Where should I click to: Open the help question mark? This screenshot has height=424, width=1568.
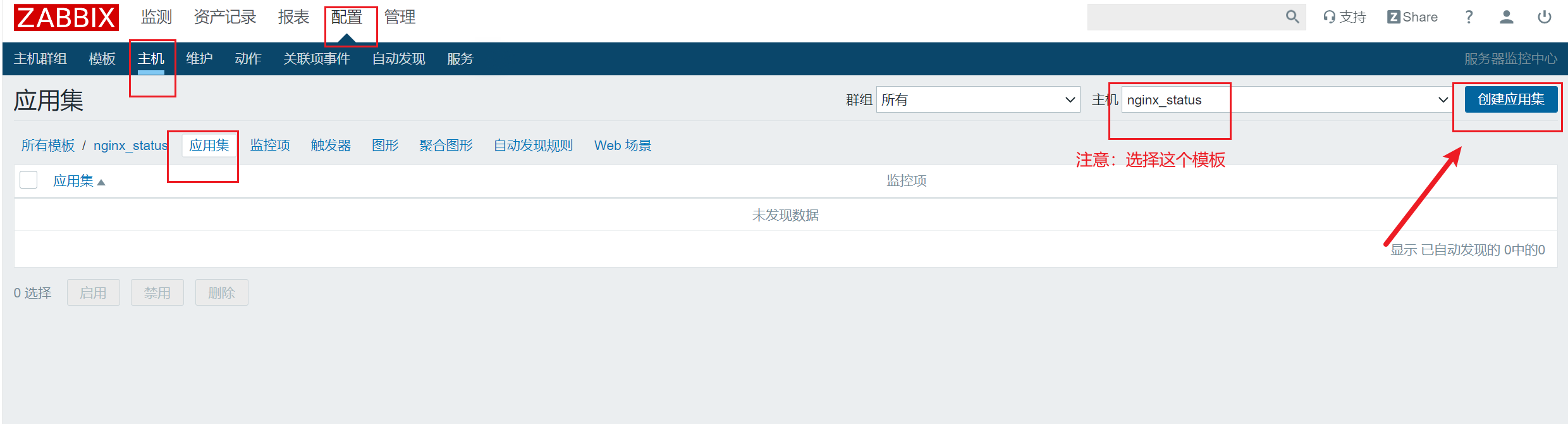pos(1469,17)
